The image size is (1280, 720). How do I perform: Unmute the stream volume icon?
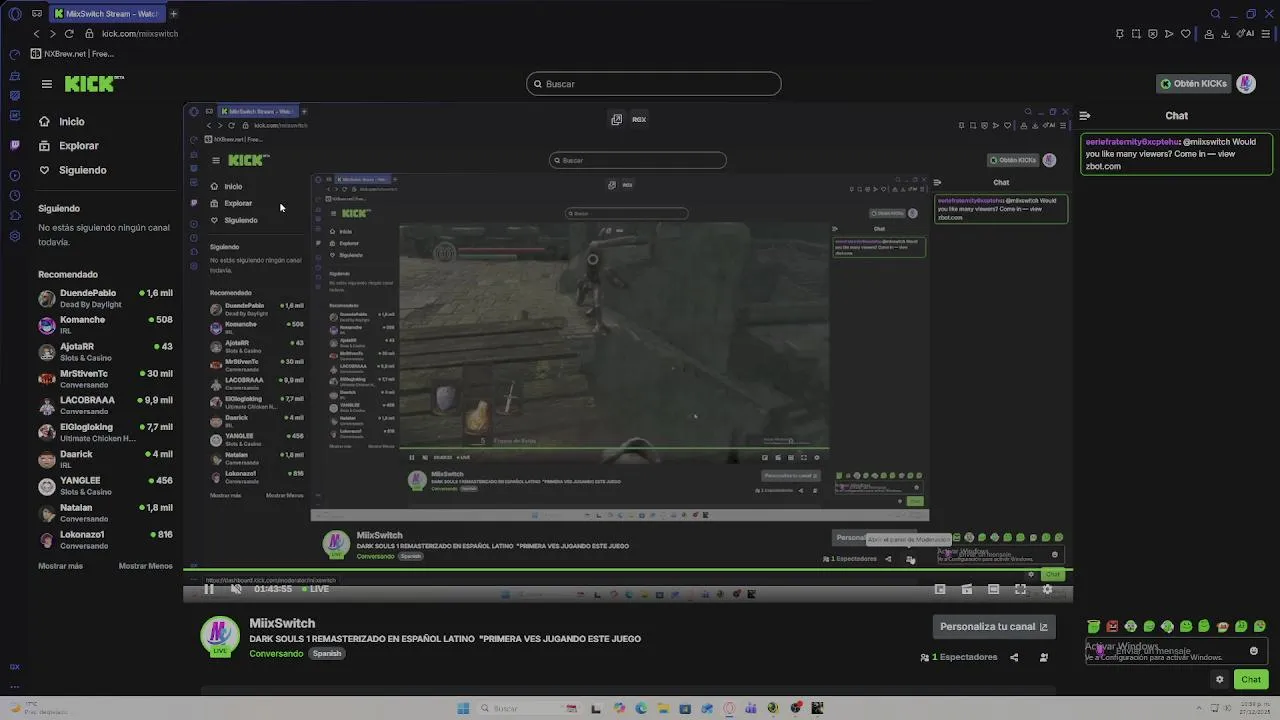[x=236, y=589]
